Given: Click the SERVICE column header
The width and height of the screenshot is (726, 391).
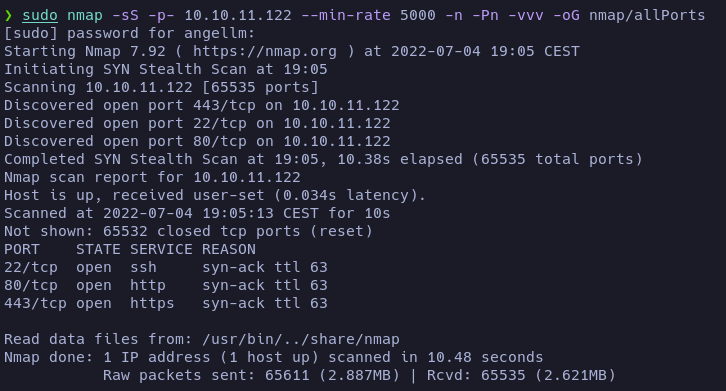Looking at the screenshot, I should (161, 249).
